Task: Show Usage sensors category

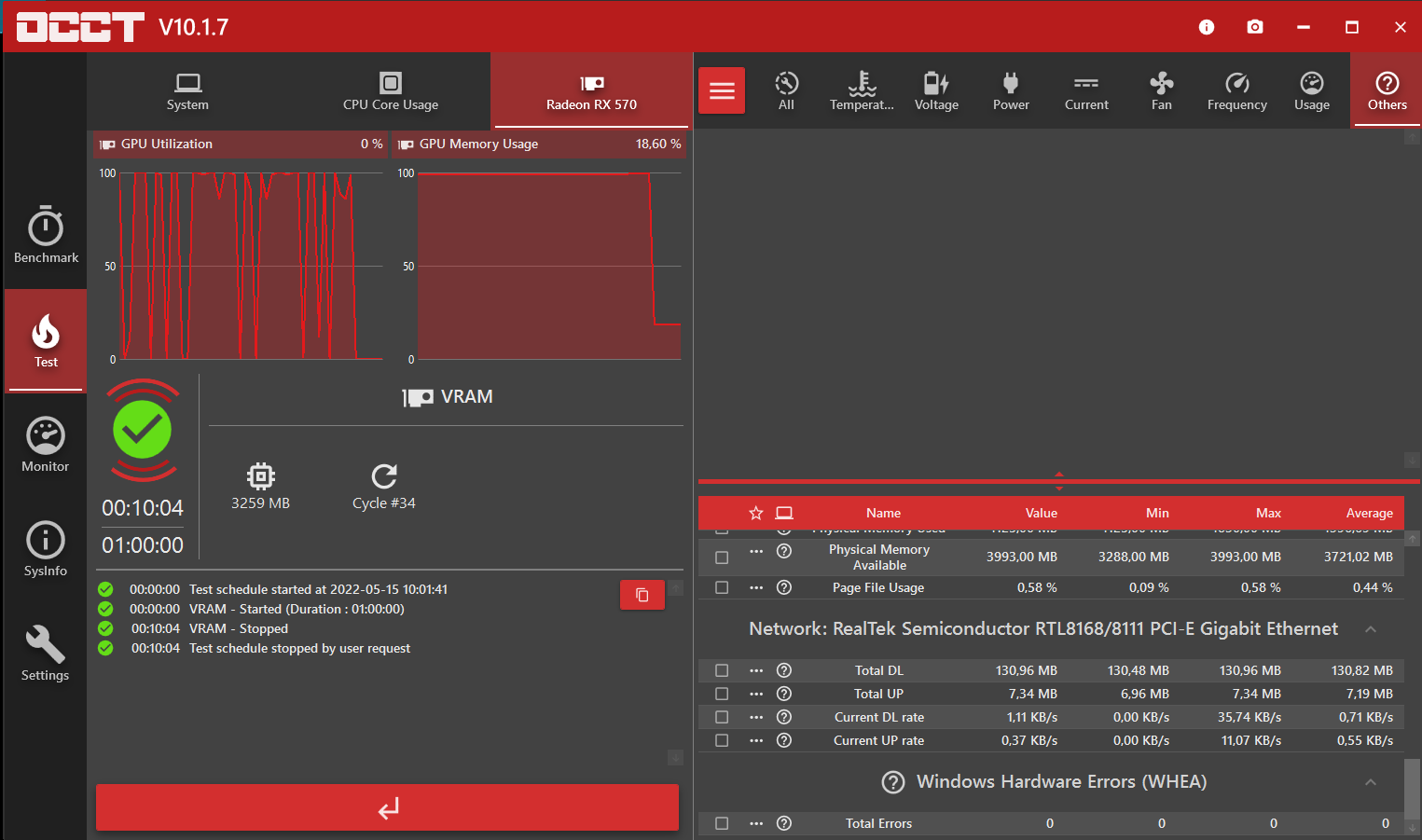Action: (x=1312, y=90)
